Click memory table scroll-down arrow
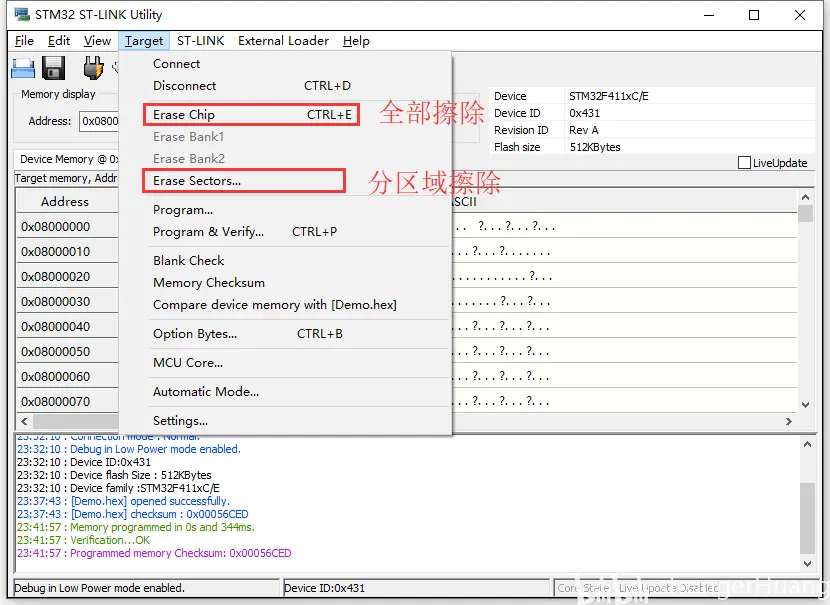The image size is (830, 605). point(805,405)
